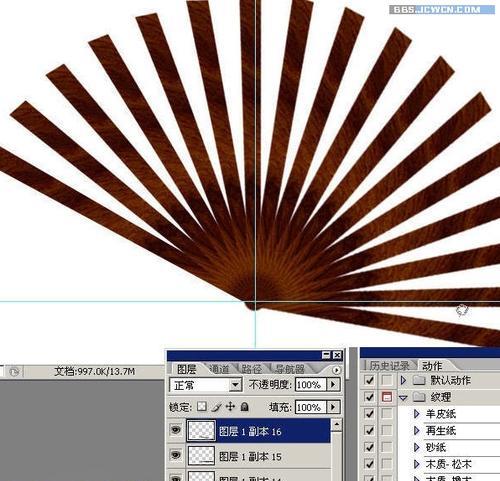
Task: Toggle the checkmark for 羊皮纸 action
Action: (x=369, y=414)
